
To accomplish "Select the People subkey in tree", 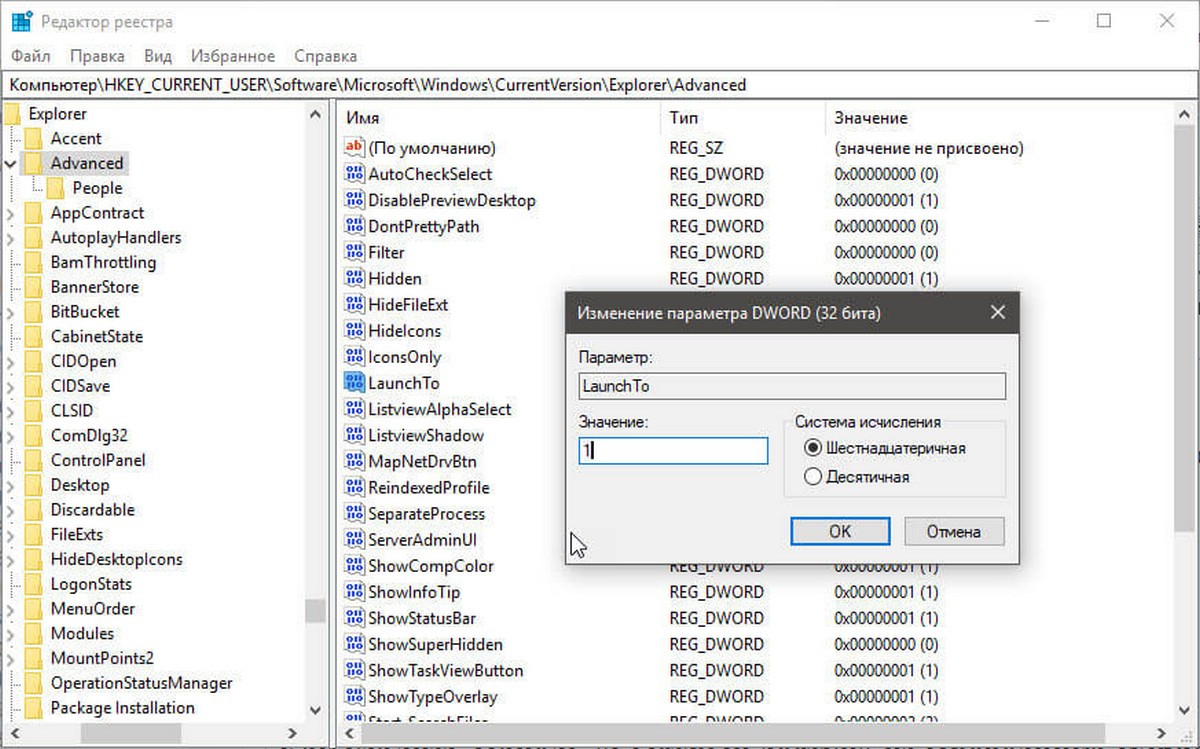I will coord(97,188).
